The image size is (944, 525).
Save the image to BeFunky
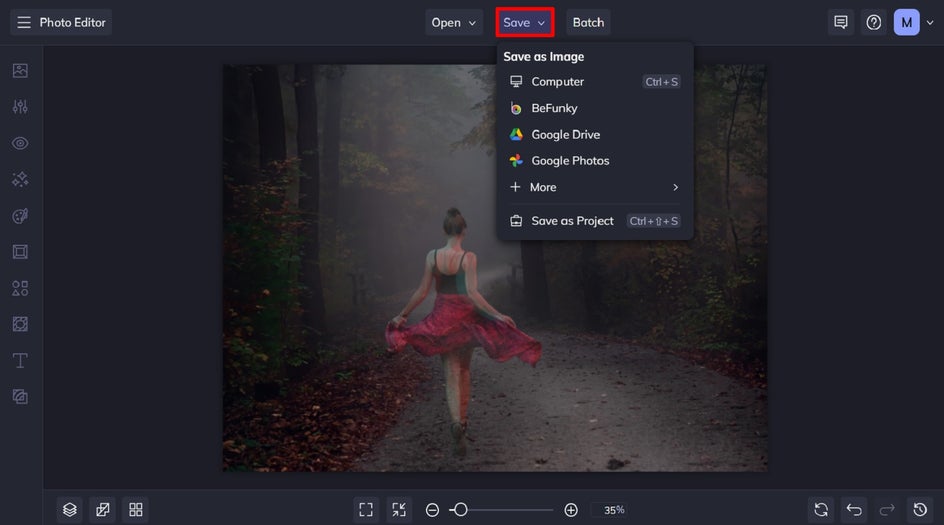tap(594, 108)
